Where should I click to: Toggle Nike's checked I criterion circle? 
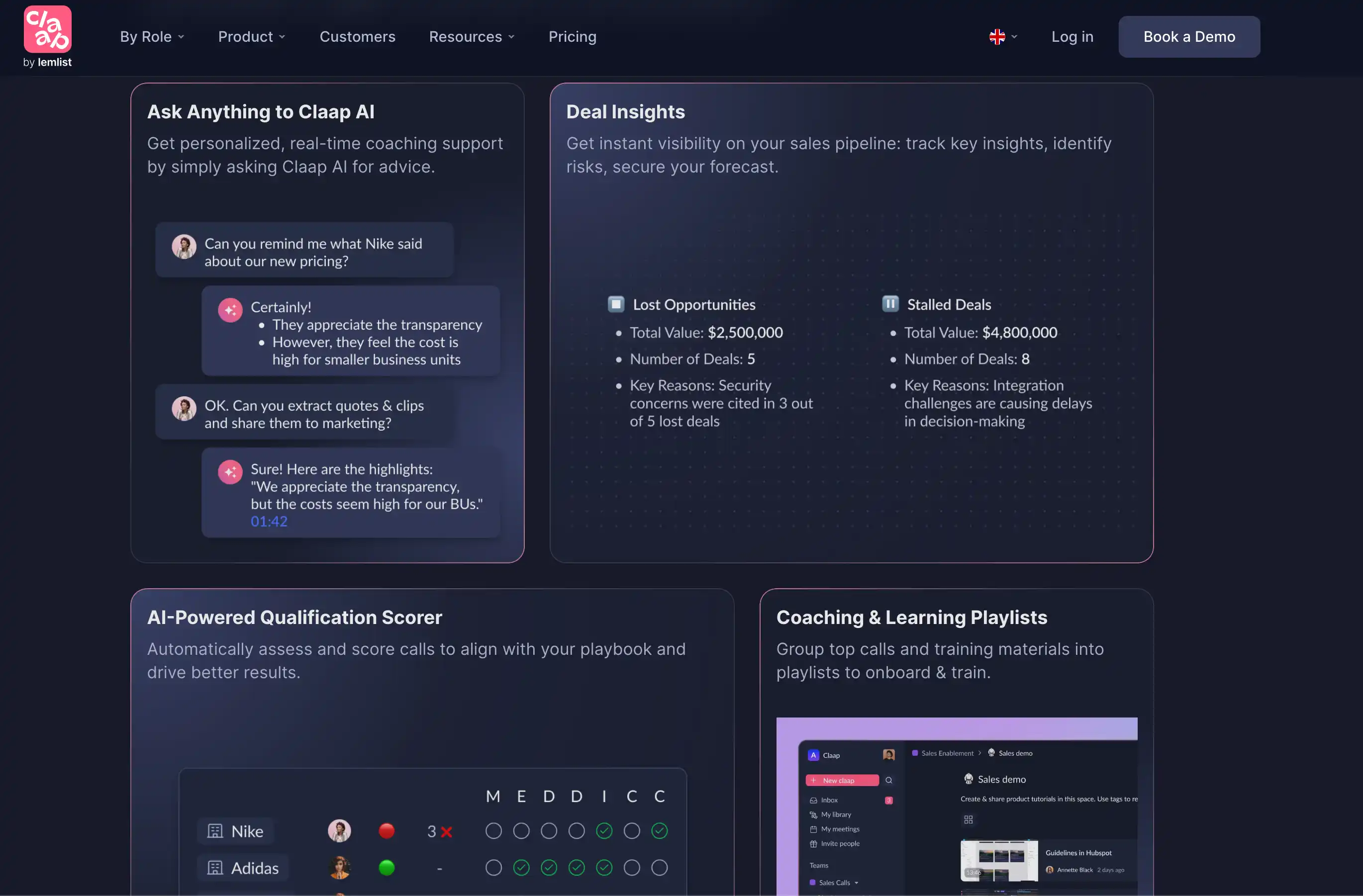point(604,831)
